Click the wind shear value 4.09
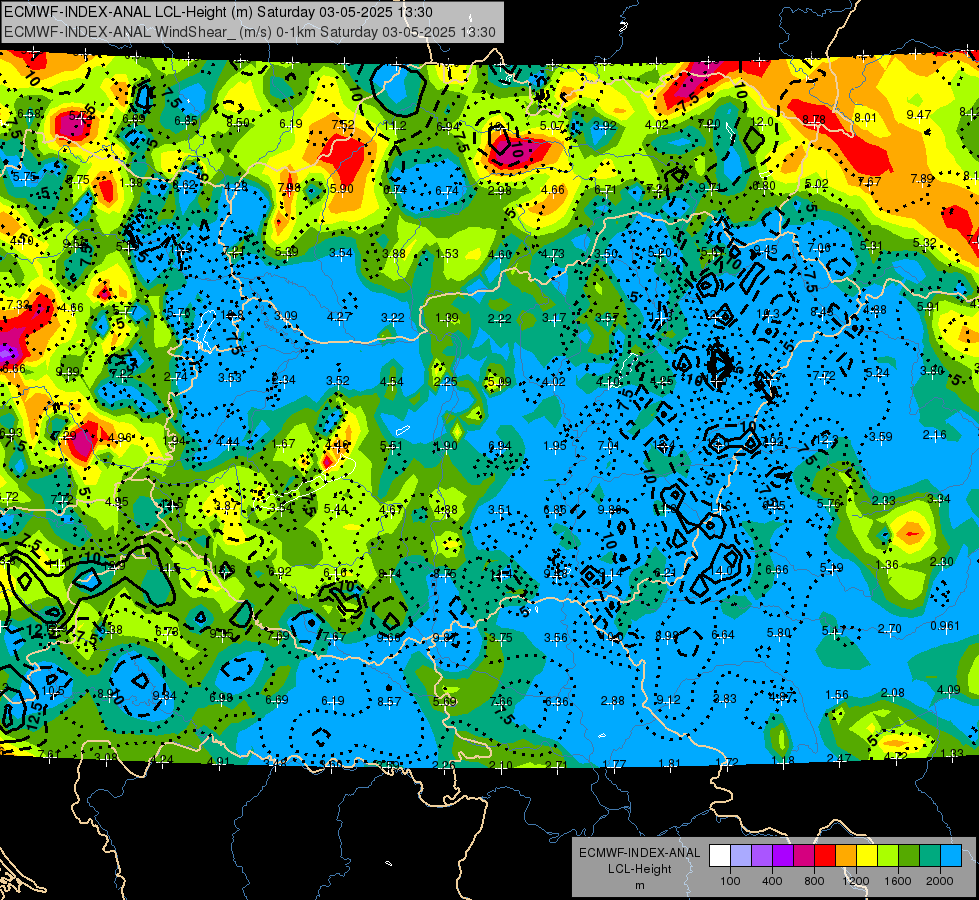 [949, 690]
